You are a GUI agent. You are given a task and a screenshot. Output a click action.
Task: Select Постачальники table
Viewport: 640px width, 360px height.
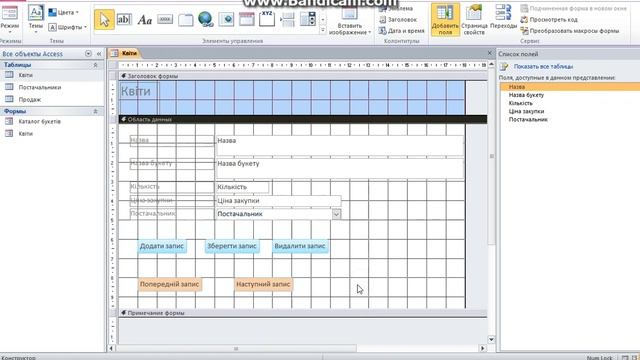pyautogui.click(x=52, y=87)
